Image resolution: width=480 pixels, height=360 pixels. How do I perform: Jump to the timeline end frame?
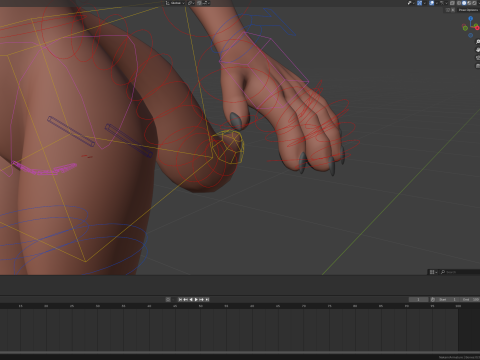click(x=207, y=299)
